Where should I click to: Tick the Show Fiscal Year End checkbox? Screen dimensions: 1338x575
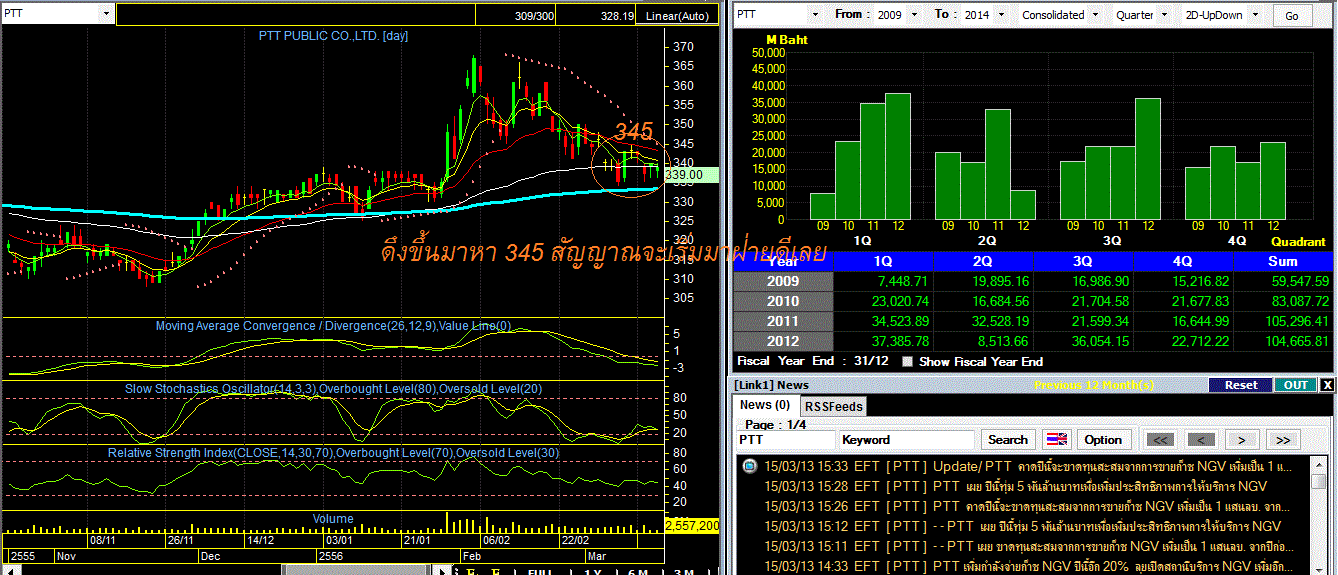tap(907, 362)
